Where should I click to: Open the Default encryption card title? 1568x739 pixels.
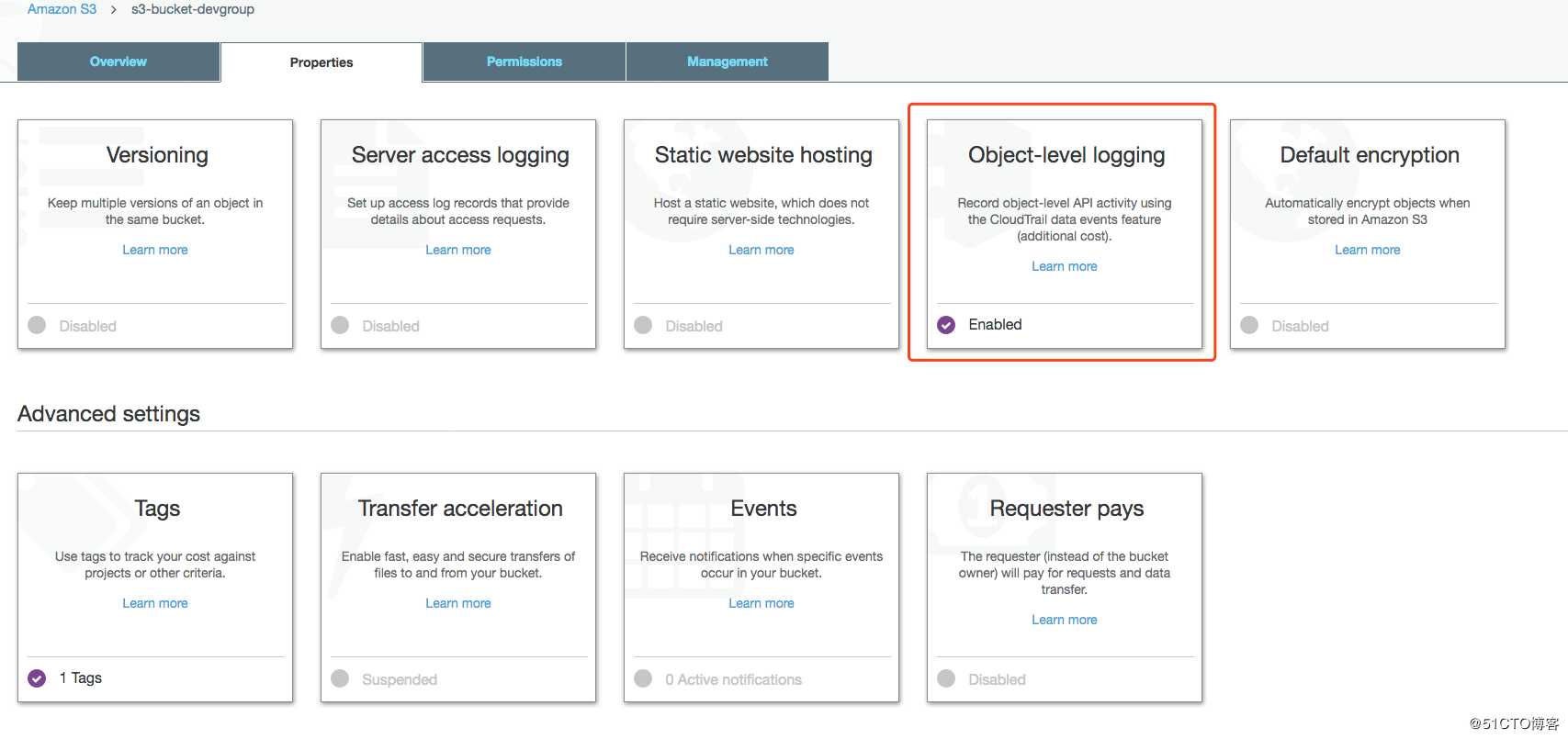click(1370, 155)
